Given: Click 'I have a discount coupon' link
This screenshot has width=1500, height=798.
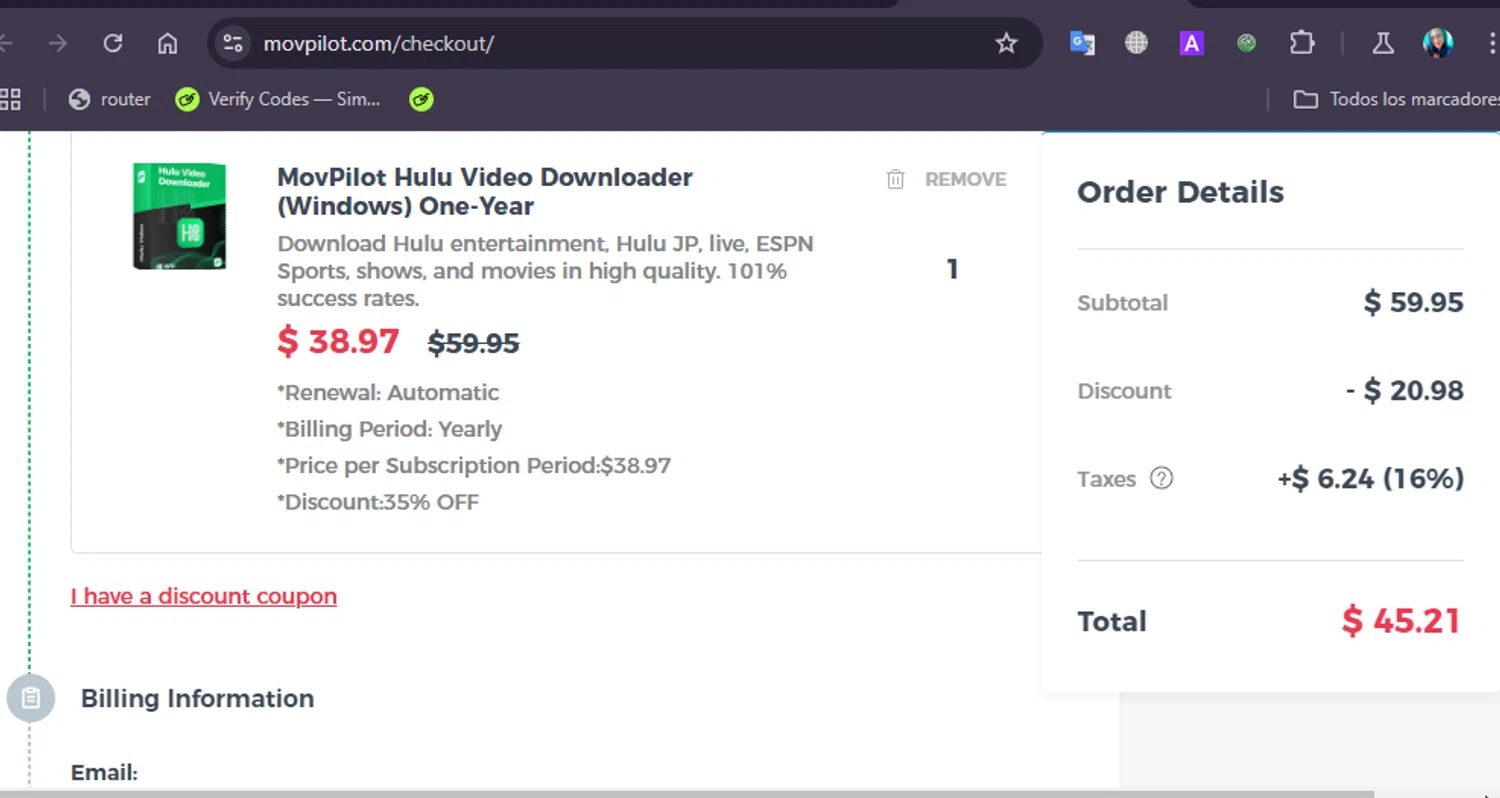Looking at the screenshot, I should [204, 596].
